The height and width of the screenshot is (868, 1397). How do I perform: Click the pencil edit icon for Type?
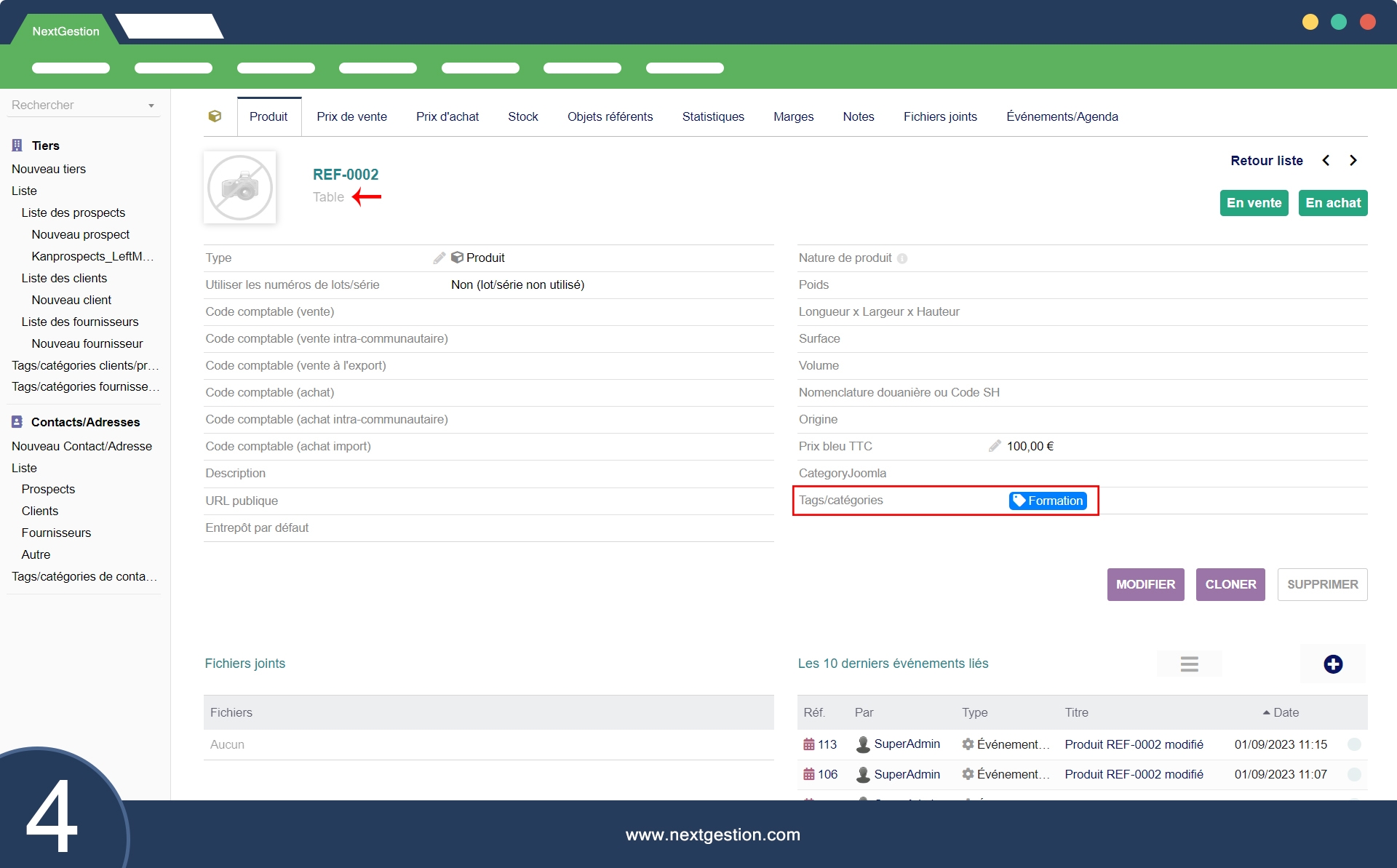(439, 258)
